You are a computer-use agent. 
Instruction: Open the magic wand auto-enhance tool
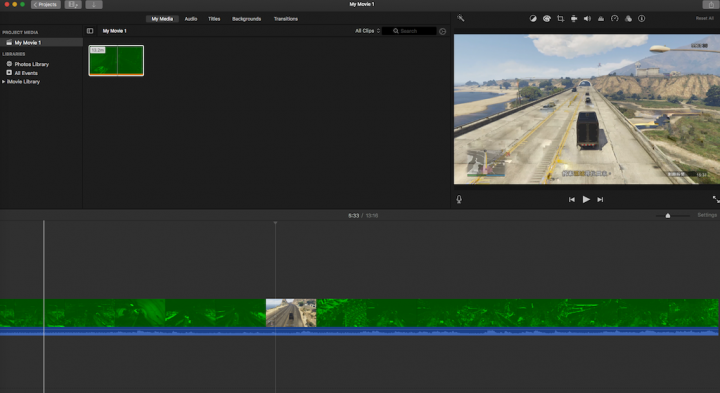(461, 18)
